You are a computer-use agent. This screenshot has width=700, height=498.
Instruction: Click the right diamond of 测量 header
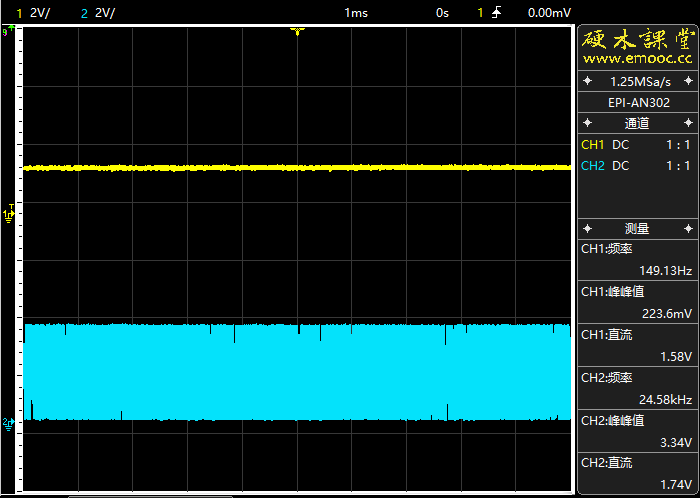pos(689,229)
